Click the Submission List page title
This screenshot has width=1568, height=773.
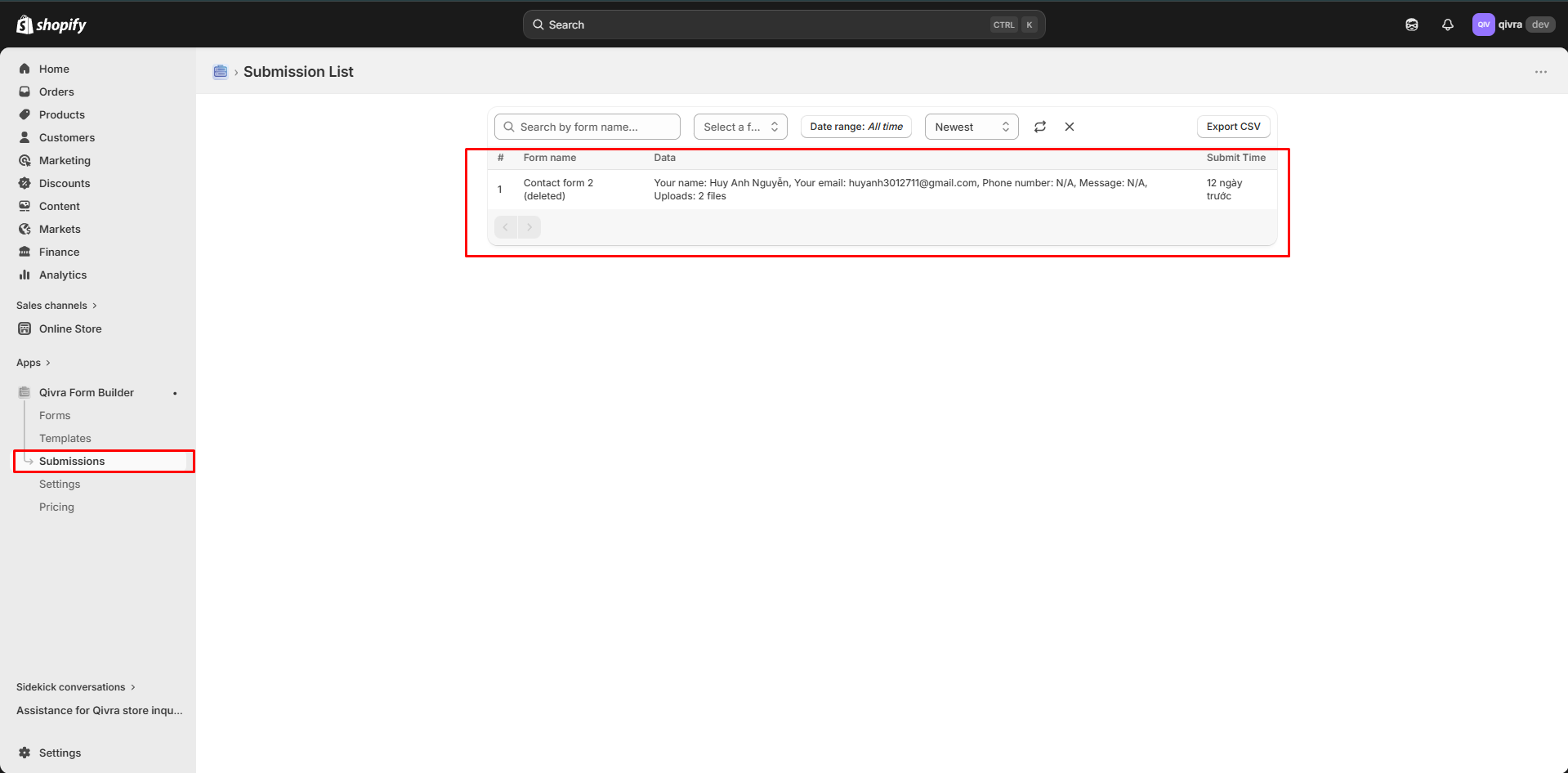[298, 72]
